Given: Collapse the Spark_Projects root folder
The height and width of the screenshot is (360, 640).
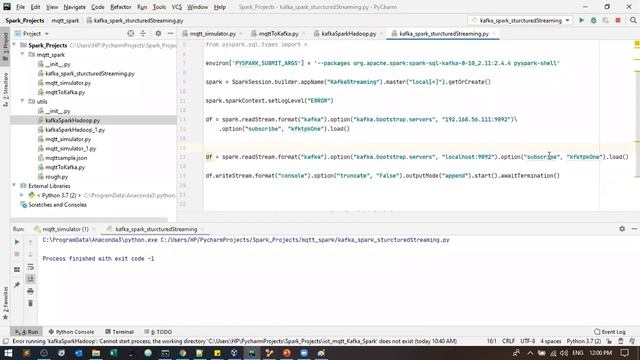Looking at the screenshot, I should tap(15, 45).
